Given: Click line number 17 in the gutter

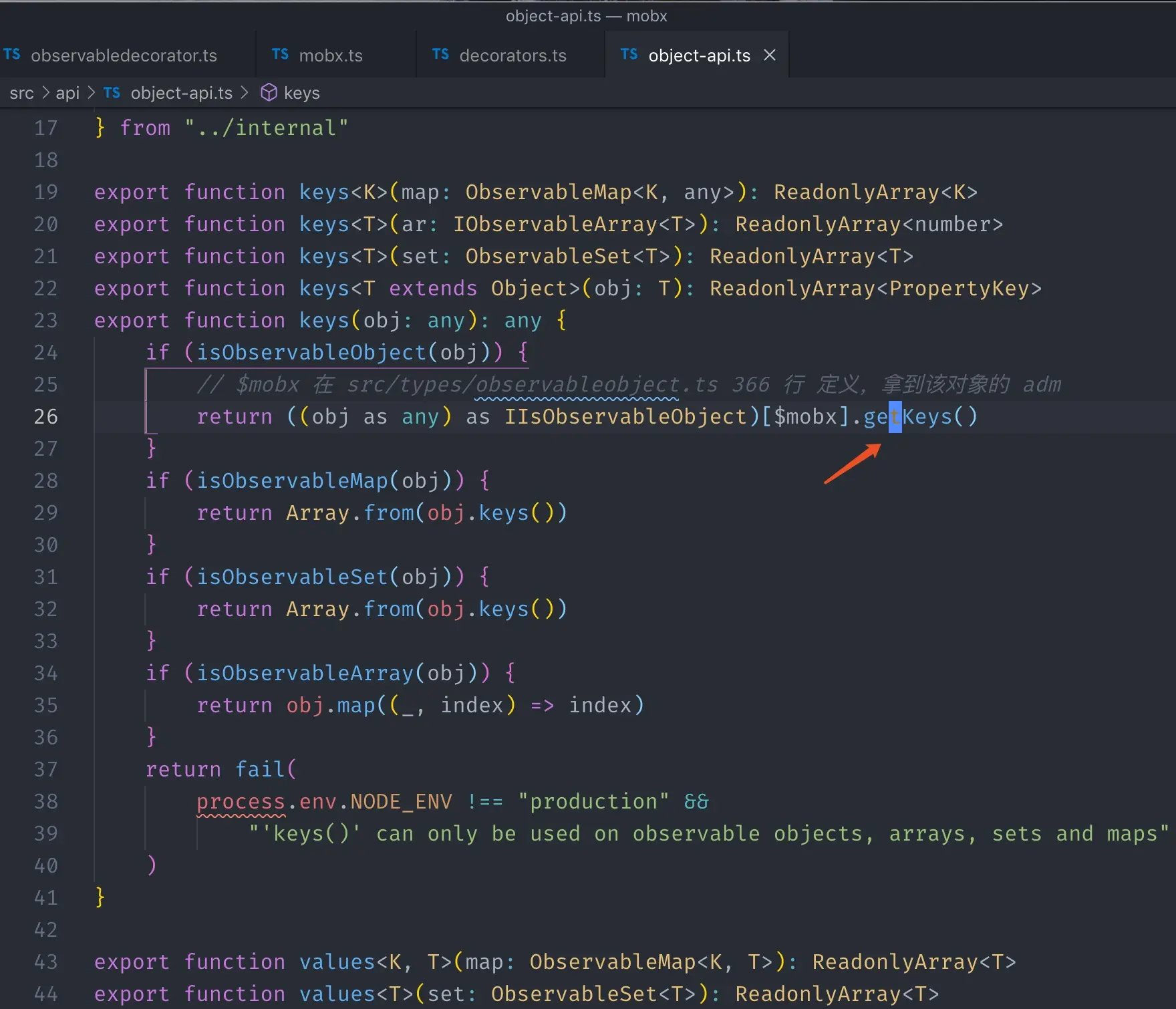Looking at the screenshot, I should [x=45, y=128].
